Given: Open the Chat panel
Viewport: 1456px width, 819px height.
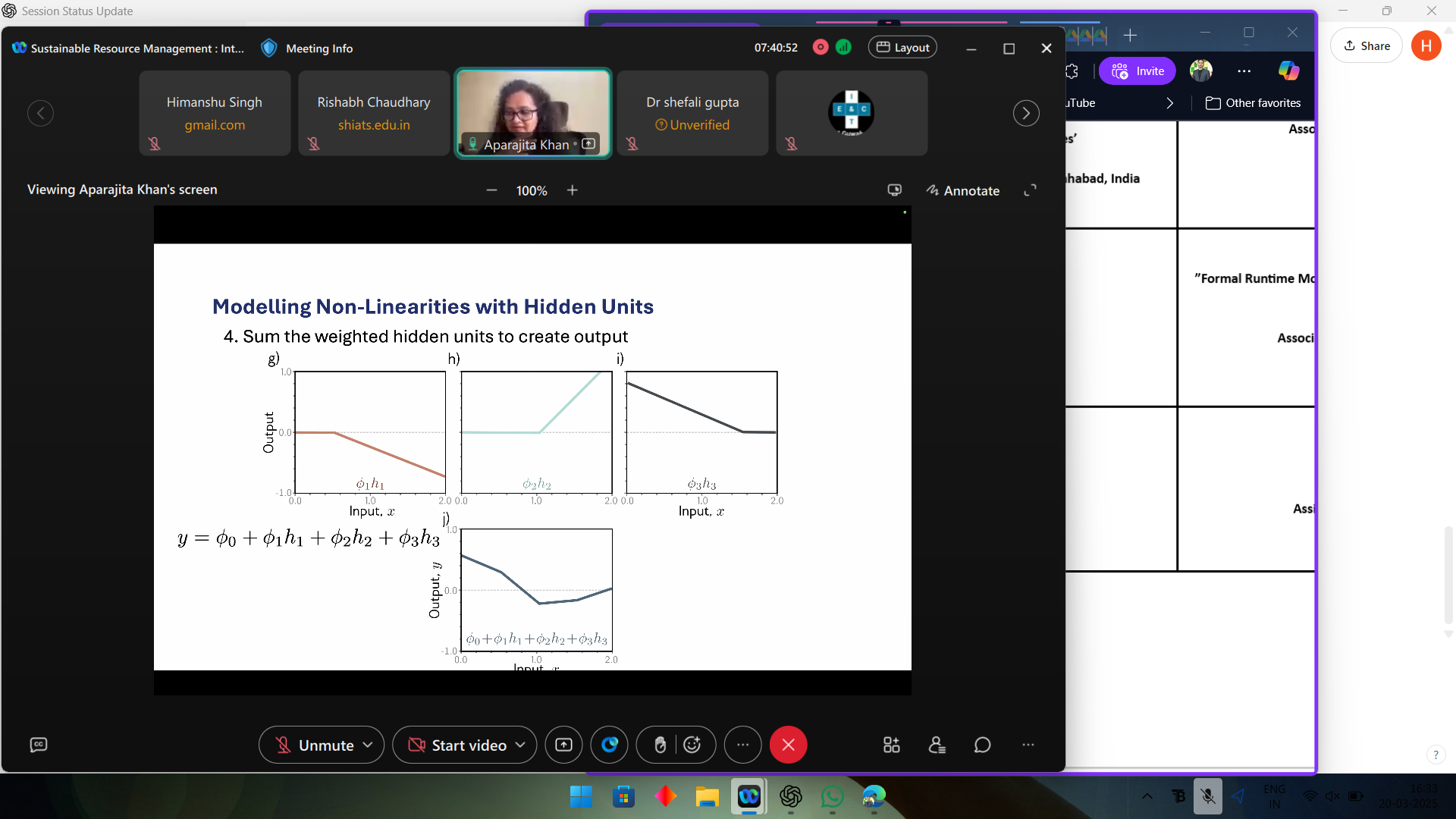Looking at the screenshot, I should [x=983, y=745].
